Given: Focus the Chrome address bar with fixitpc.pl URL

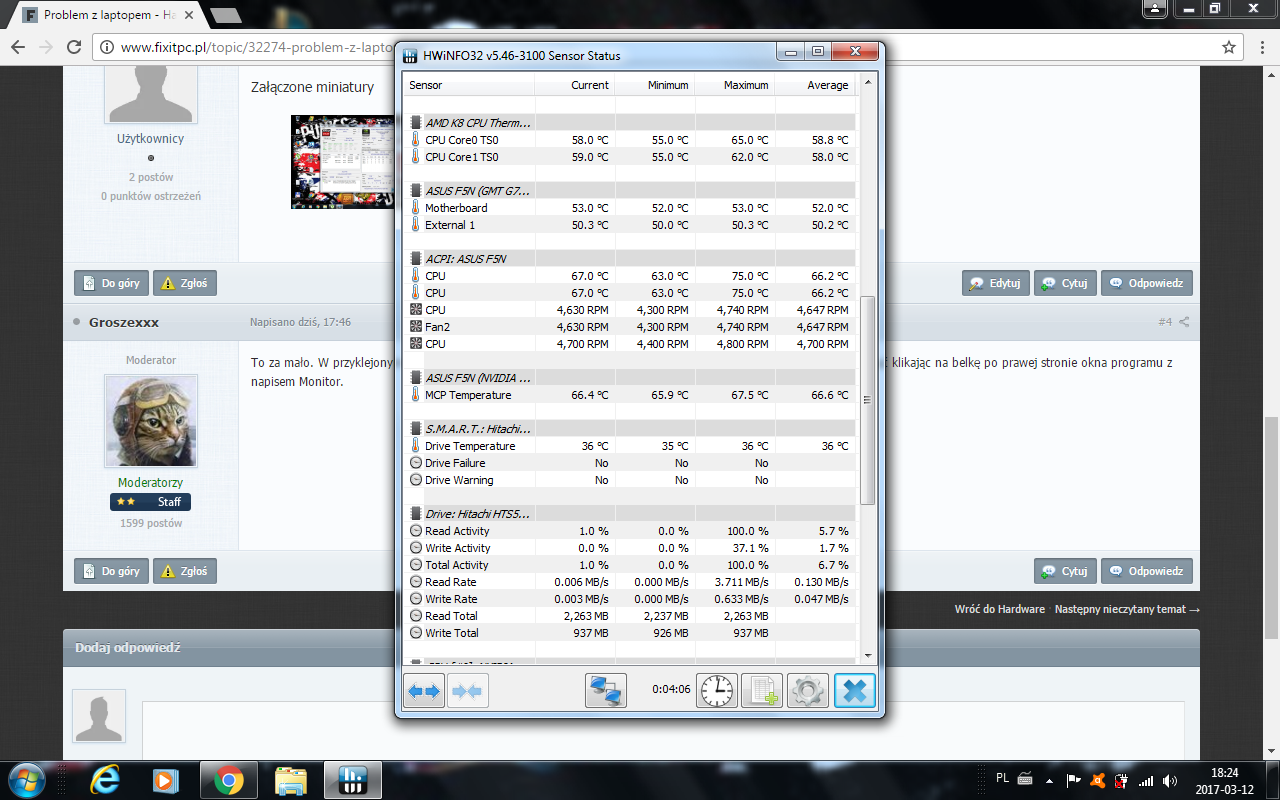Looking at the screenshot, I should click(x=660, y=47).
